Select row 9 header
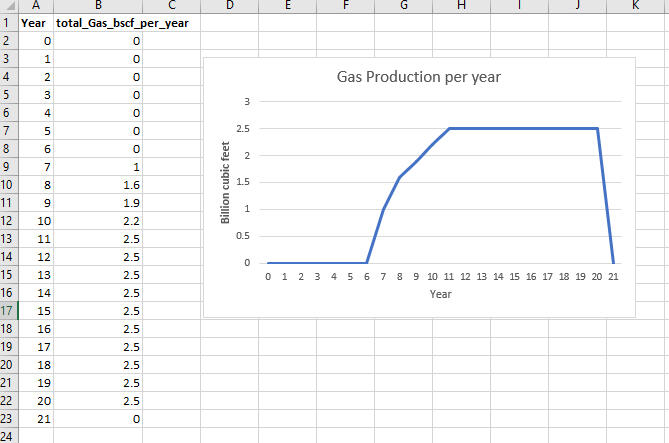 (9, 167)
